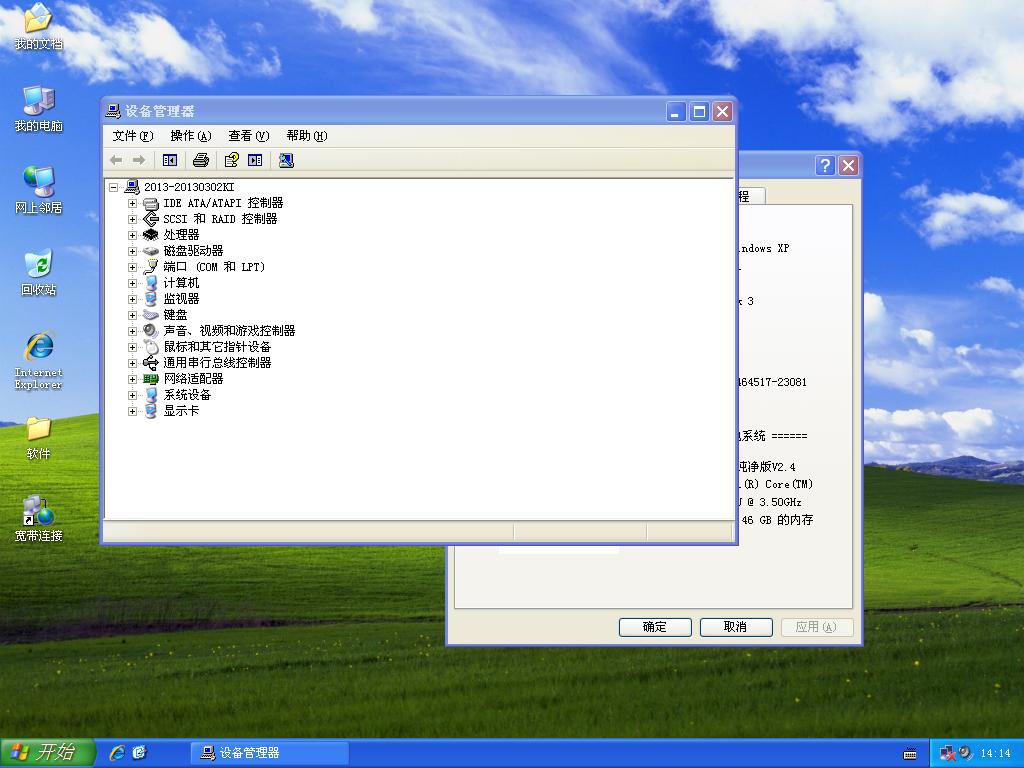Click the help ? button of System Properties dialog
Image resolution: width=1024 pixels, height=768 pixels.
[x=825, y=166]
